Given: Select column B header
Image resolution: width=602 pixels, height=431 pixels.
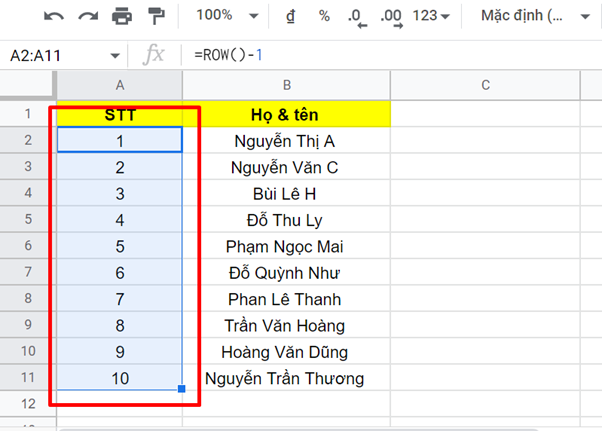Looking at the screenshot, I should coord(286,85).
